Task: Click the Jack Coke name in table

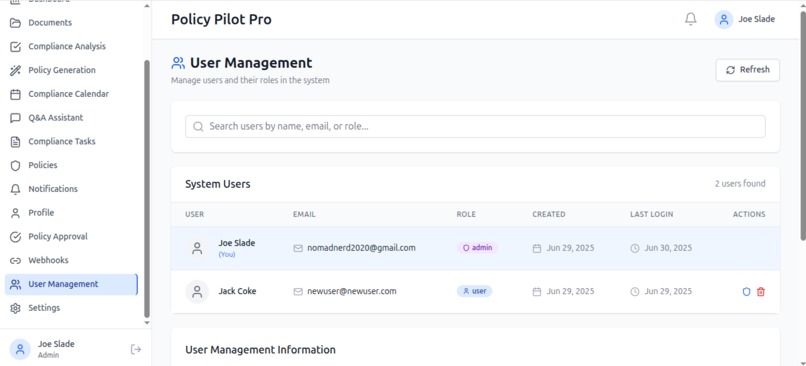Action: [237, 291]
